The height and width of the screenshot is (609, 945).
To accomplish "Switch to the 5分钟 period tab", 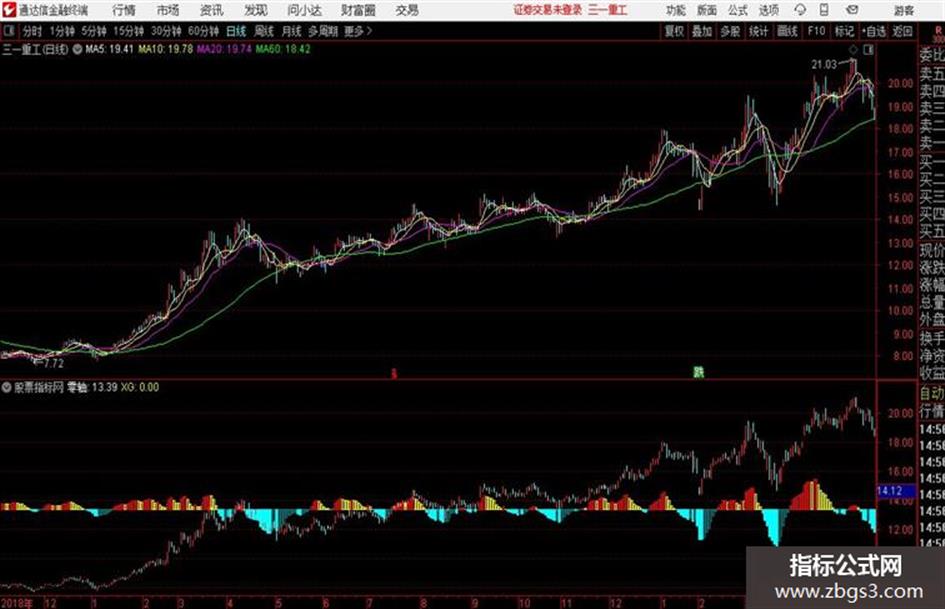I will pos(93,31).
